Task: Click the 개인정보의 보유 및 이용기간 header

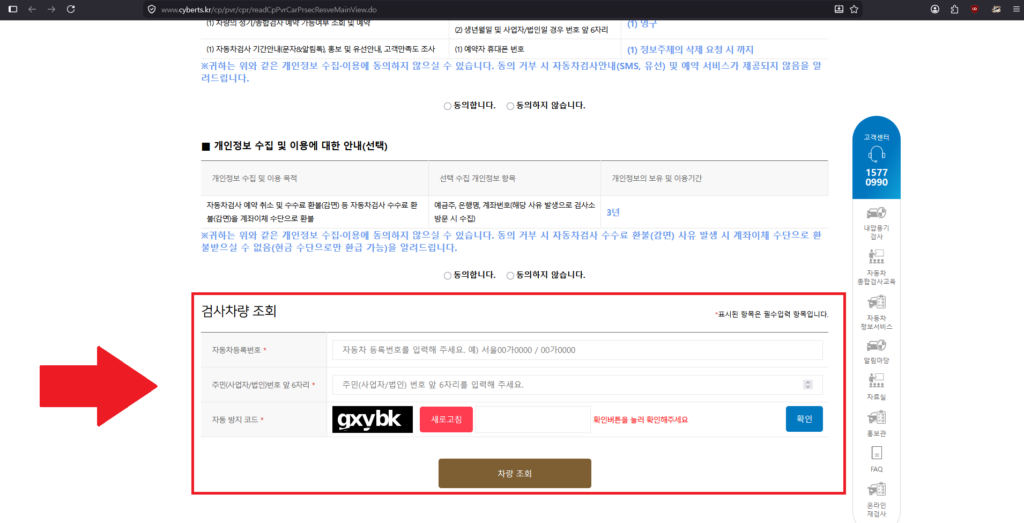Action: [x=657, y=178]
